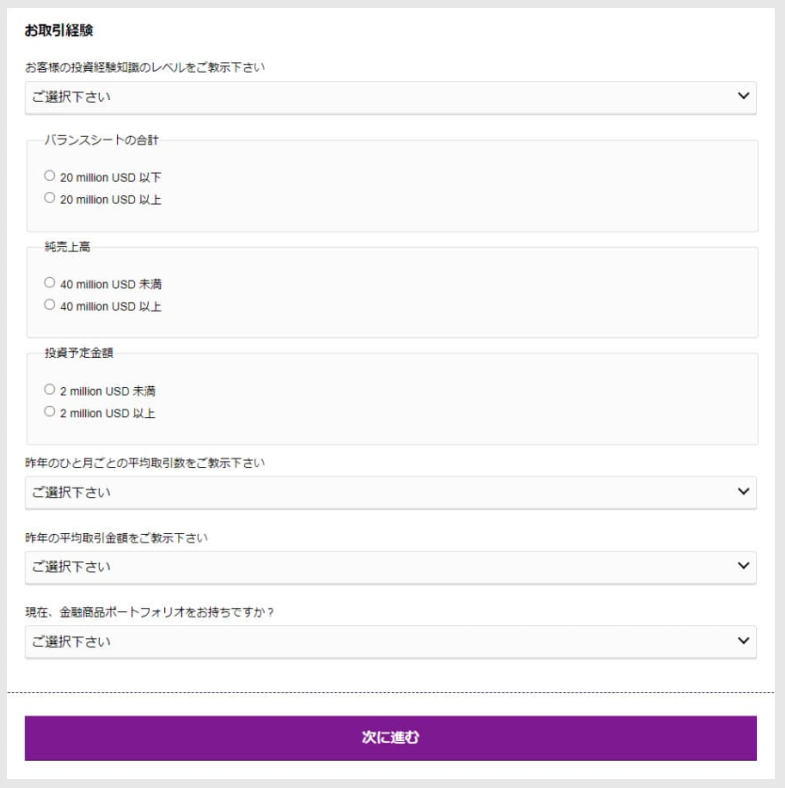Viewport: 785px width, 788px height.
Task: Click the お客様の投資経験知識のレベル label text
Action: pyautogui.click(x=145, y=67)
